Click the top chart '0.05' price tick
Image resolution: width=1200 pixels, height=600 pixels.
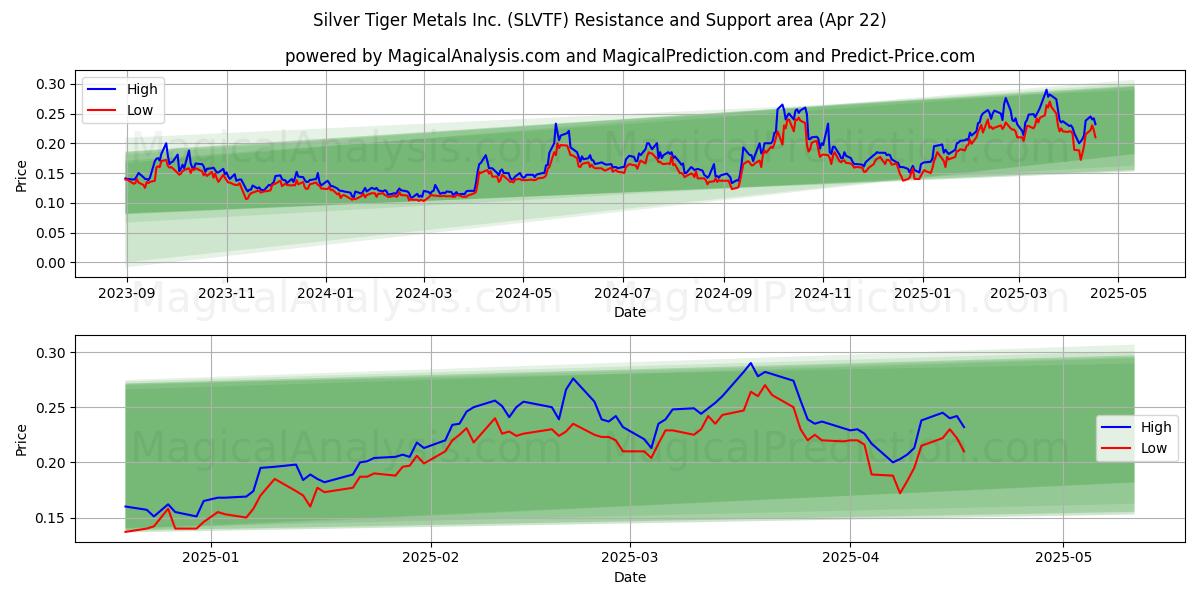pyautogui.click(x=52, y=233)
